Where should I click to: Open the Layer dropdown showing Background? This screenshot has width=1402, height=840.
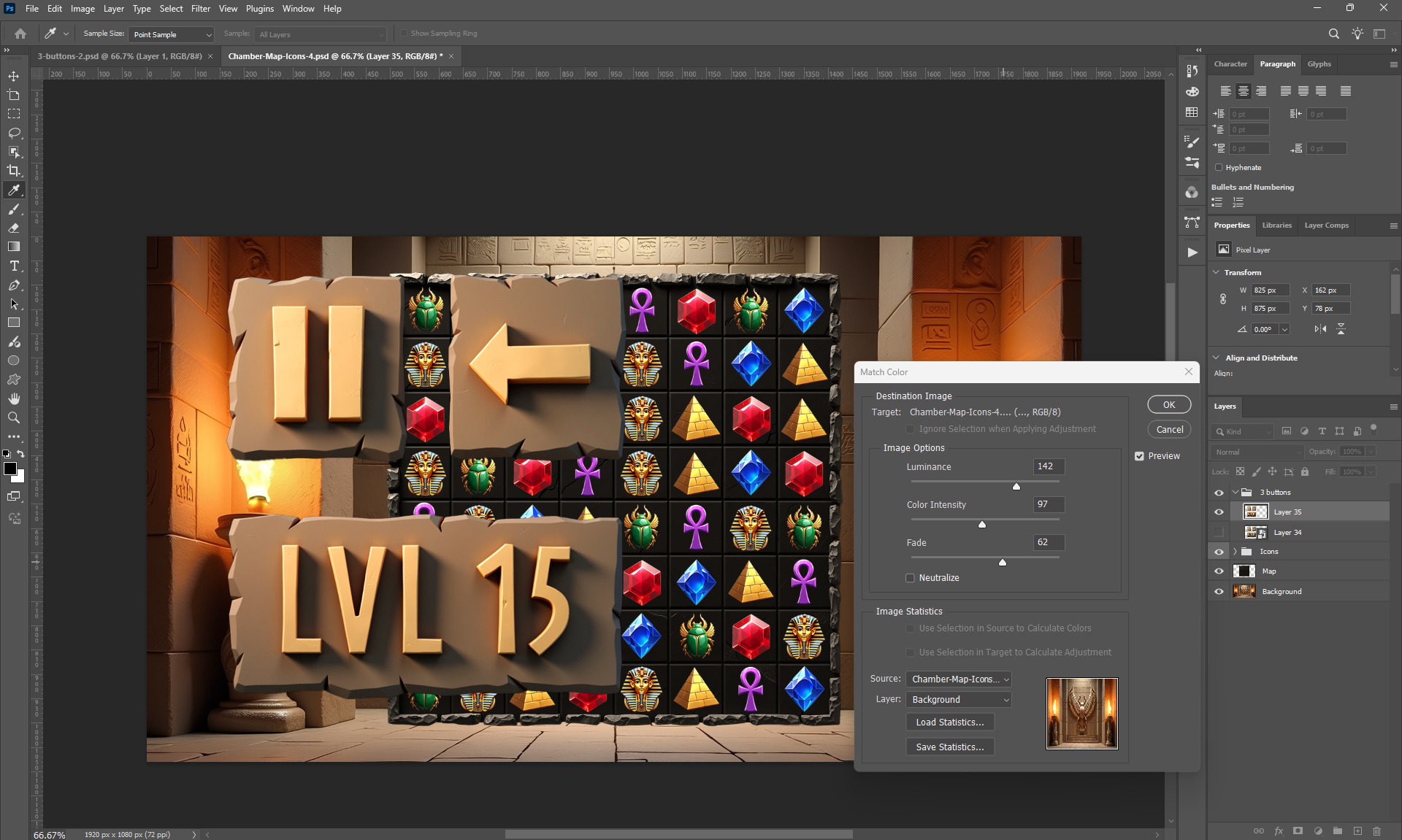click(x=959, y=700)
